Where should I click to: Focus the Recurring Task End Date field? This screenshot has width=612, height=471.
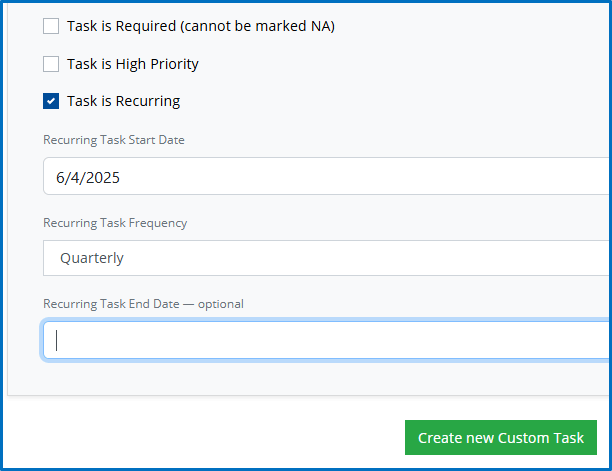[x=326, y=340]
